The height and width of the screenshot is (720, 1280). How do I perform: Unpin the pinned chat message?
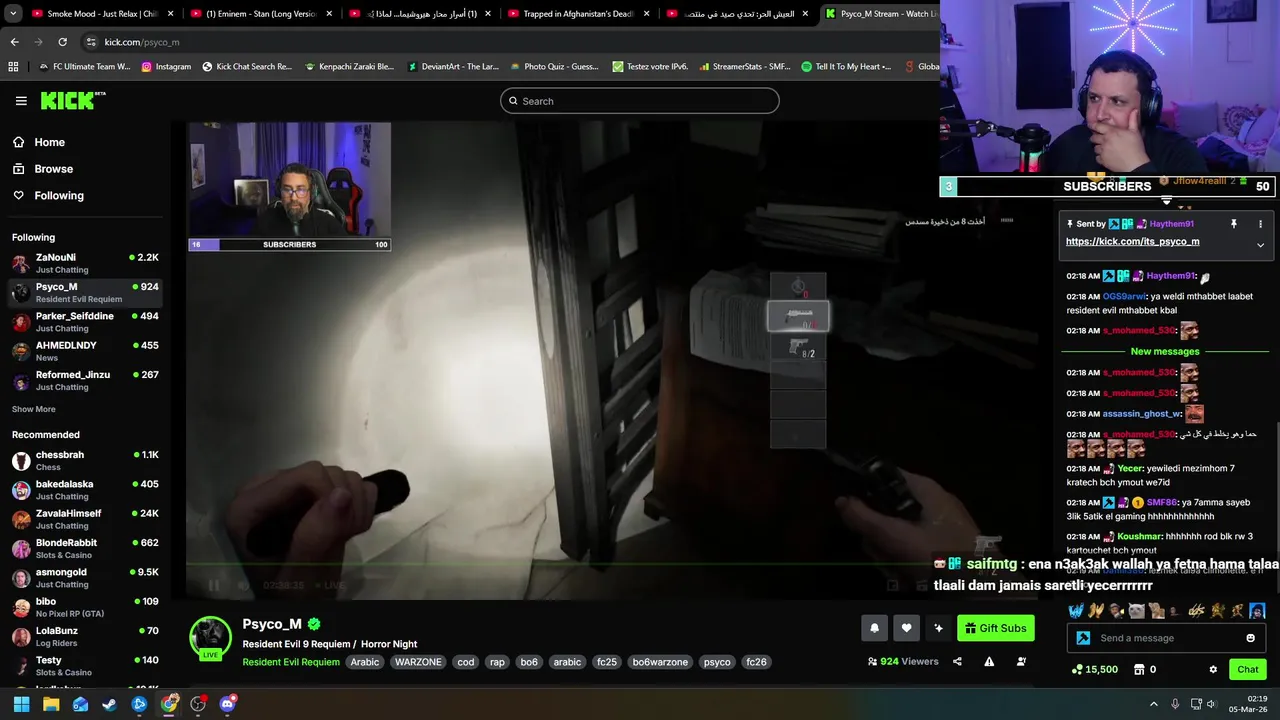1234,224
